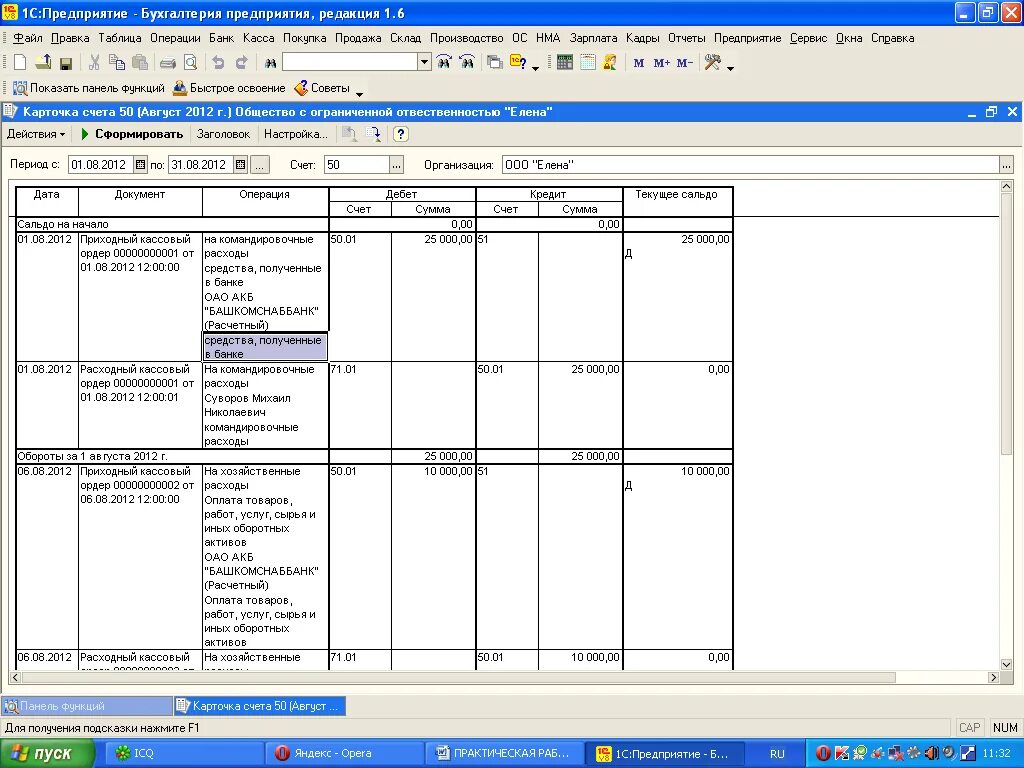Open the пуск Start button
1024x768 pixels.
pos(47,753)
